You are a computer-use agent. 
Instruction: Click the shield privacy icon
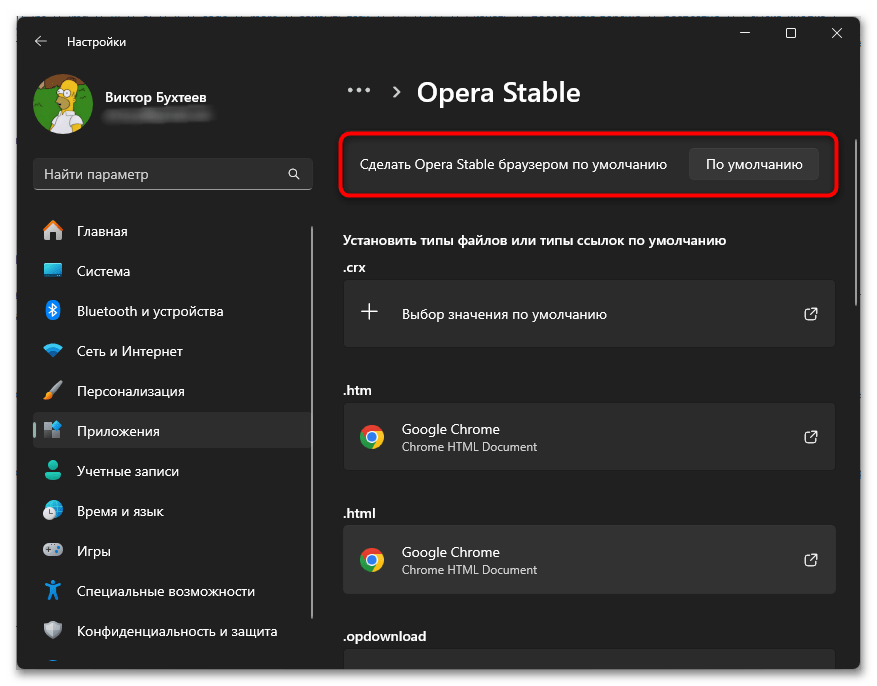tap(53, 630)
